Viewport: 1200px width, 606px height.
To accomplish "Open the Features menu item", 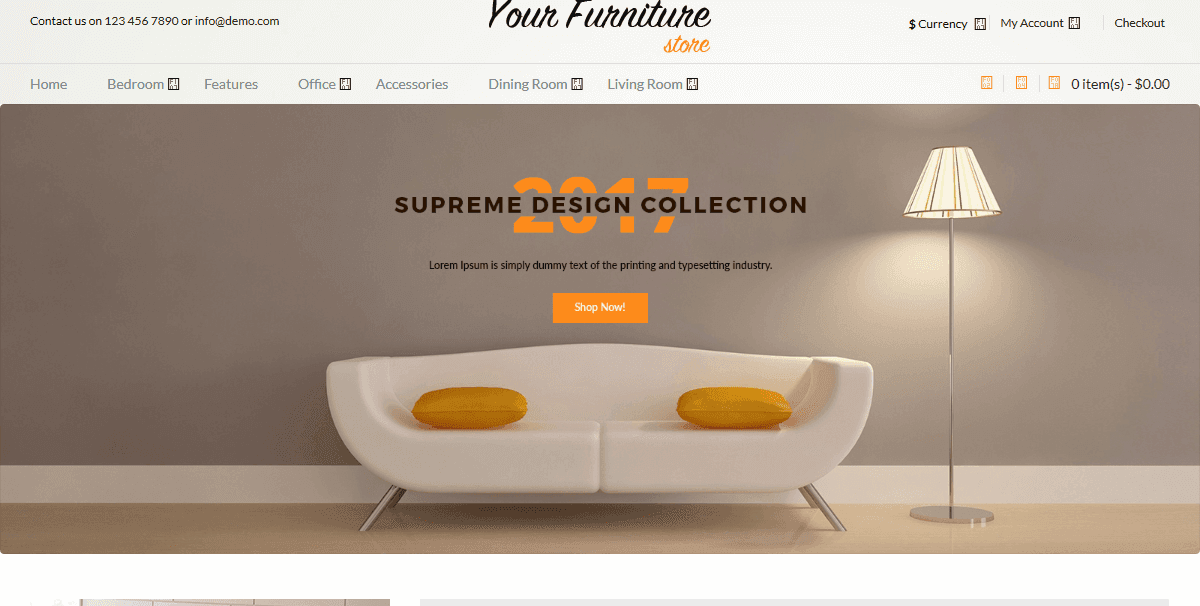I will point(231,84).
